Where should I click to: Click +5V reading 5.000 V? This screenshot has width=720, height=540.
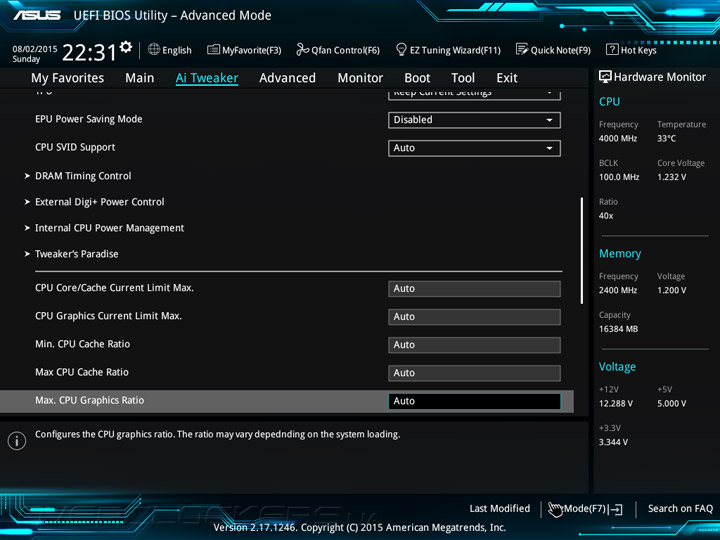coord(672,404)
